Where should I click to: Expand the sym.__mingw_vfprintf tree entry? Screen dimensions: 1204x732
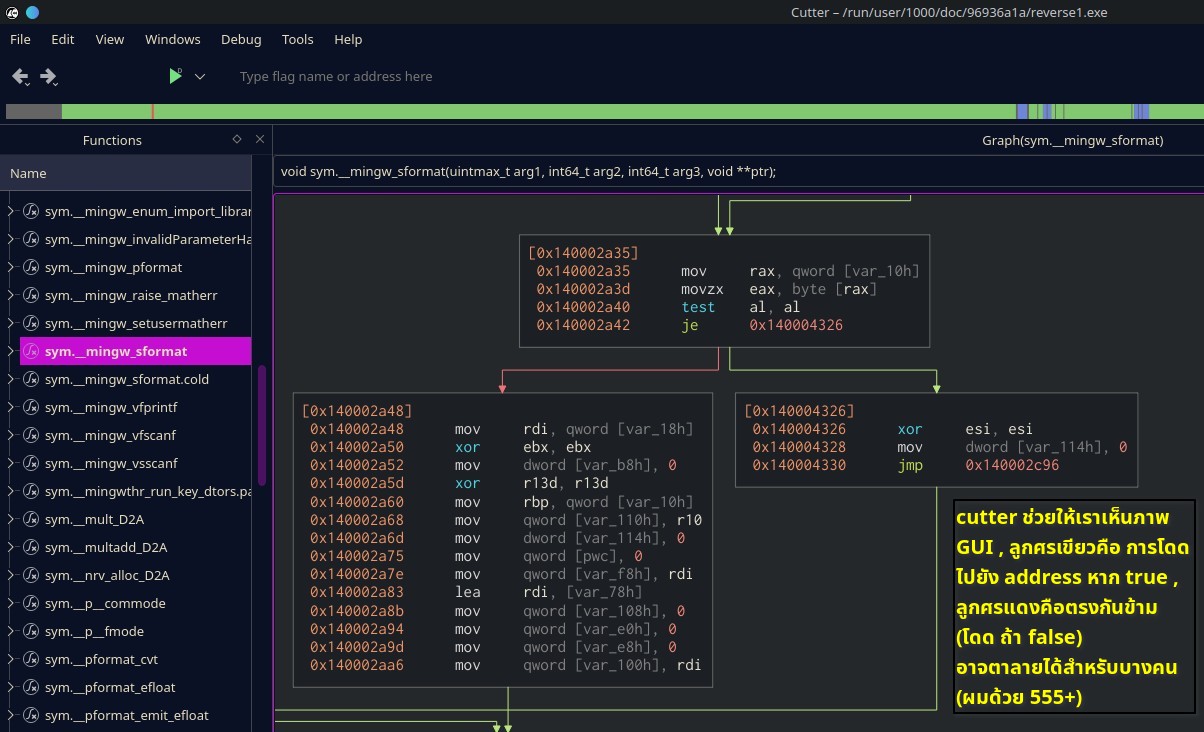click(11, 408)
